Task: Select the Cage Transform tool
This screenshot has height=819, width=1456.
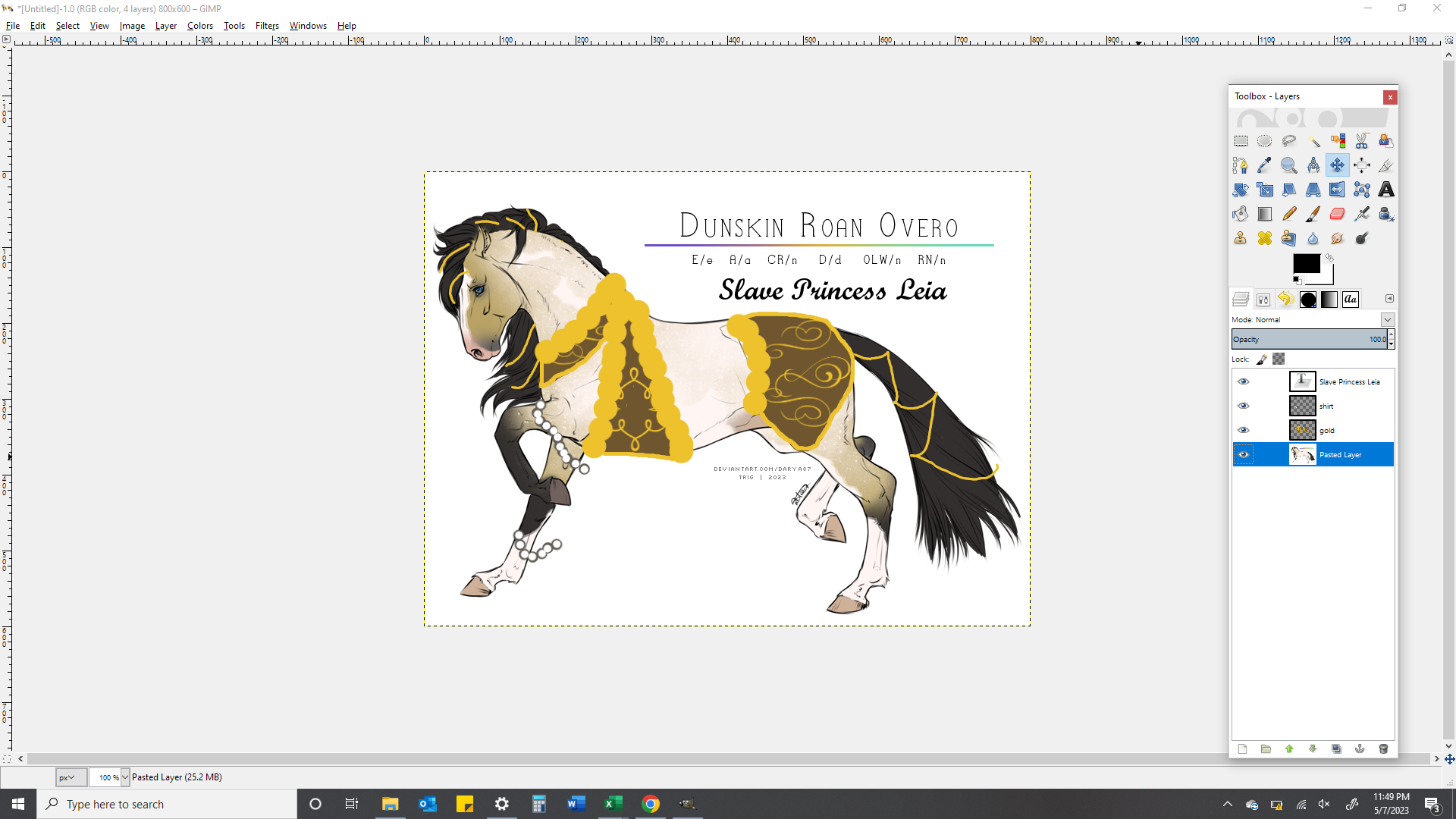Action: click(x=1362, y=190)
